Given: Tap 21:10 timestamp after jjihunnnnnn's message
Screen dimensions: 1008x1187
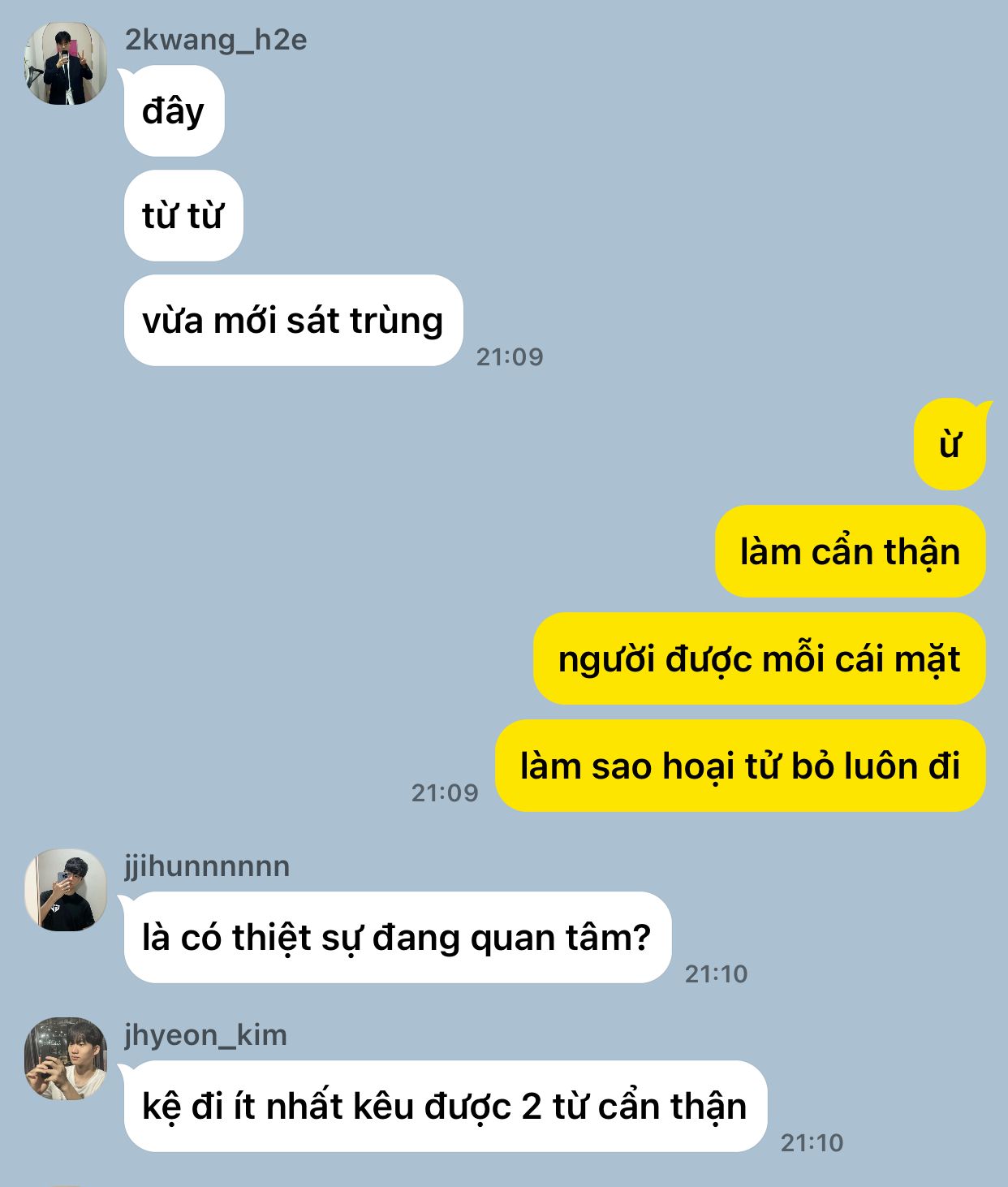Looking at the screenshot, I should pyautogui.click(x=716, y=973).
